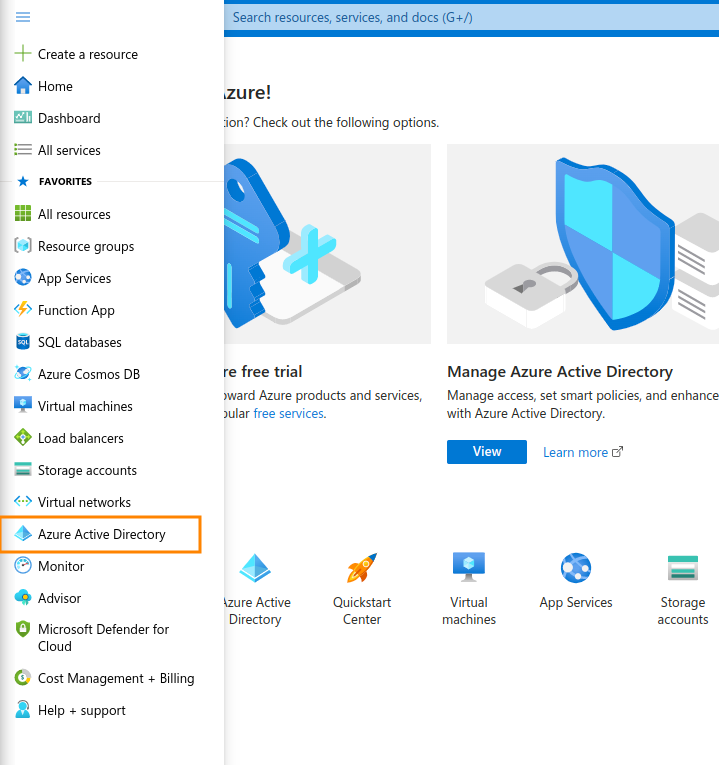Collapse the hamburger navigation menu
719x765 pixels.
[x=23, y=17]
